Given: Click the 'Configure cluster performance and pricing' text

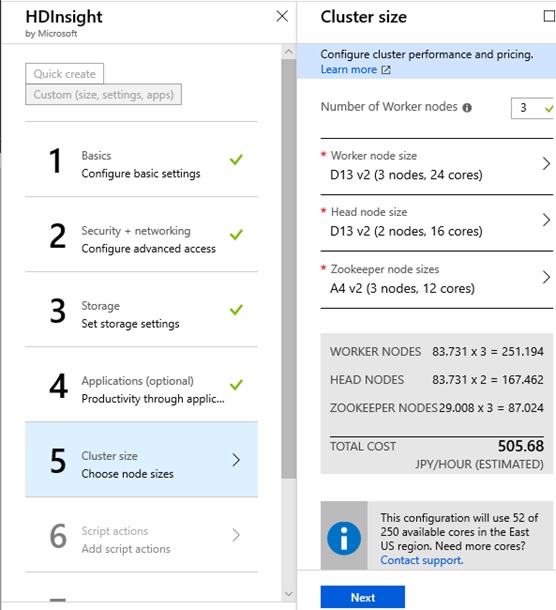Looking at the screenshot, I should 427,54.
